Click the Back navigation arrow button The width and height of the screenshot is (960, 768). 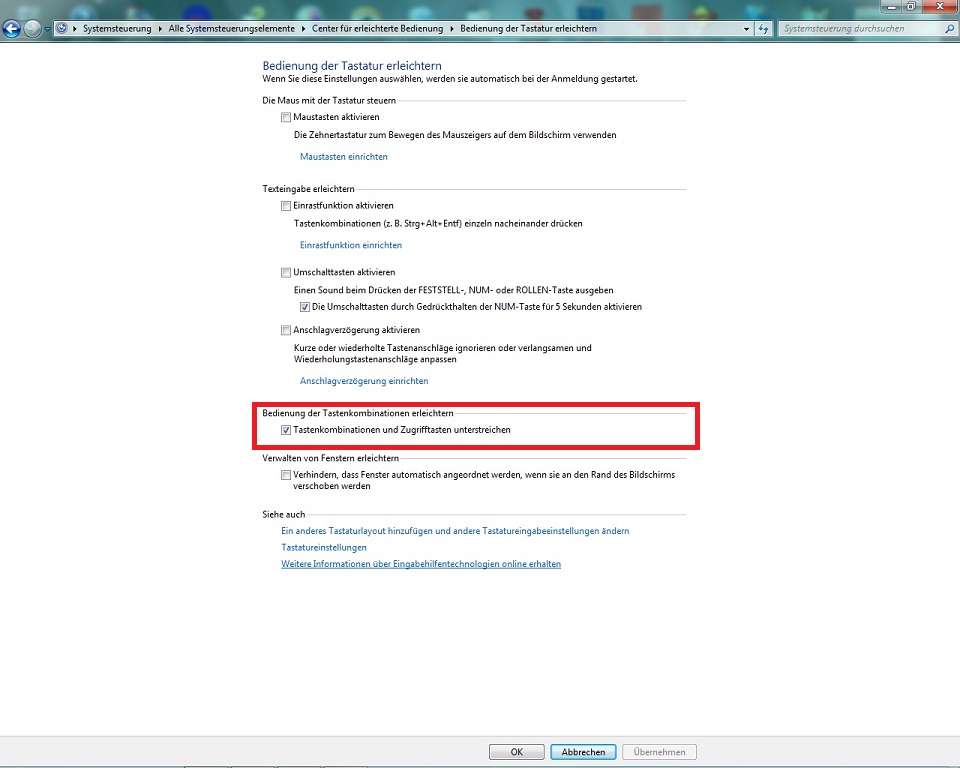click(12, 29)
